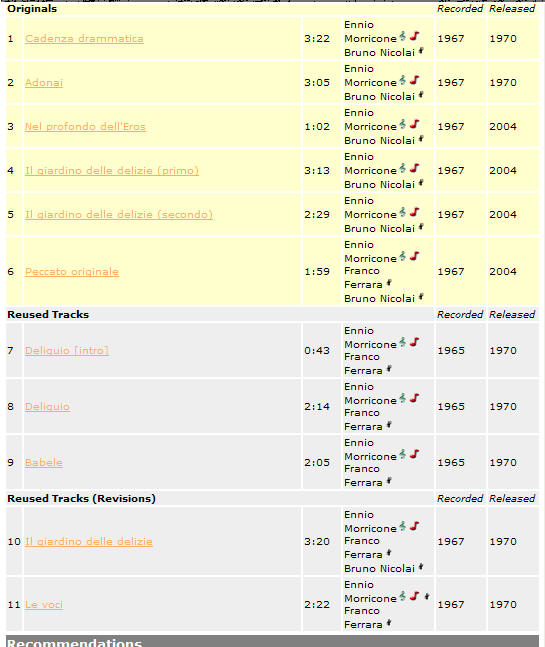545x647 pixels.
Task: Click release year 2004 in Peccato originale row
Action: [503, 272]
